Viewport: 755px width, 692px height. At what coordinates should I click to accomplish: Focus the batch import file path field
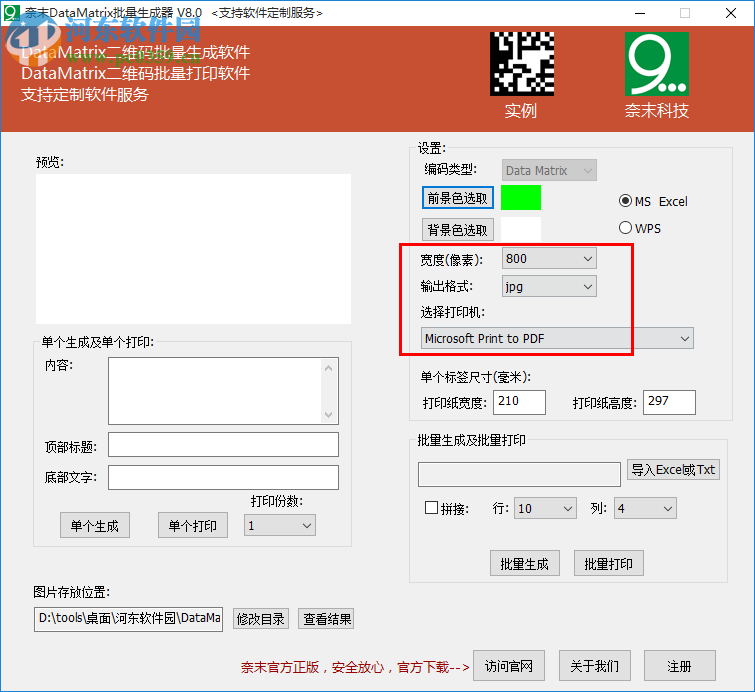click(519, 474)
